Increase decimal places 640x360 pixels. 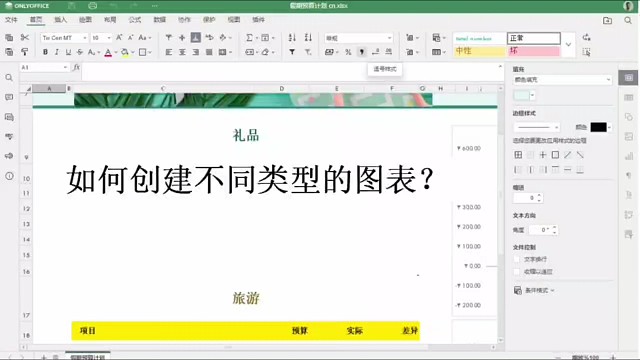click(389, 52)
